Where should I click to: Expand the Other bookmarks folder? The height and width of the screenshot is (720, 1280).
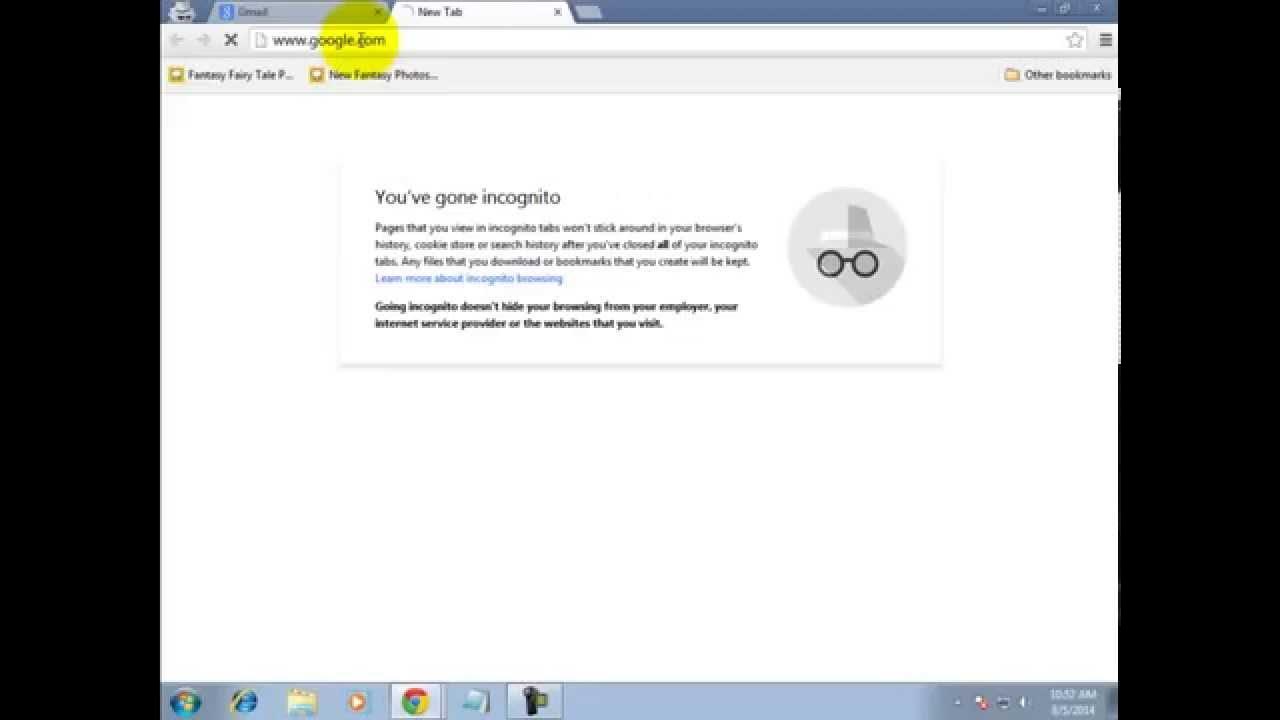[1058, 75]
